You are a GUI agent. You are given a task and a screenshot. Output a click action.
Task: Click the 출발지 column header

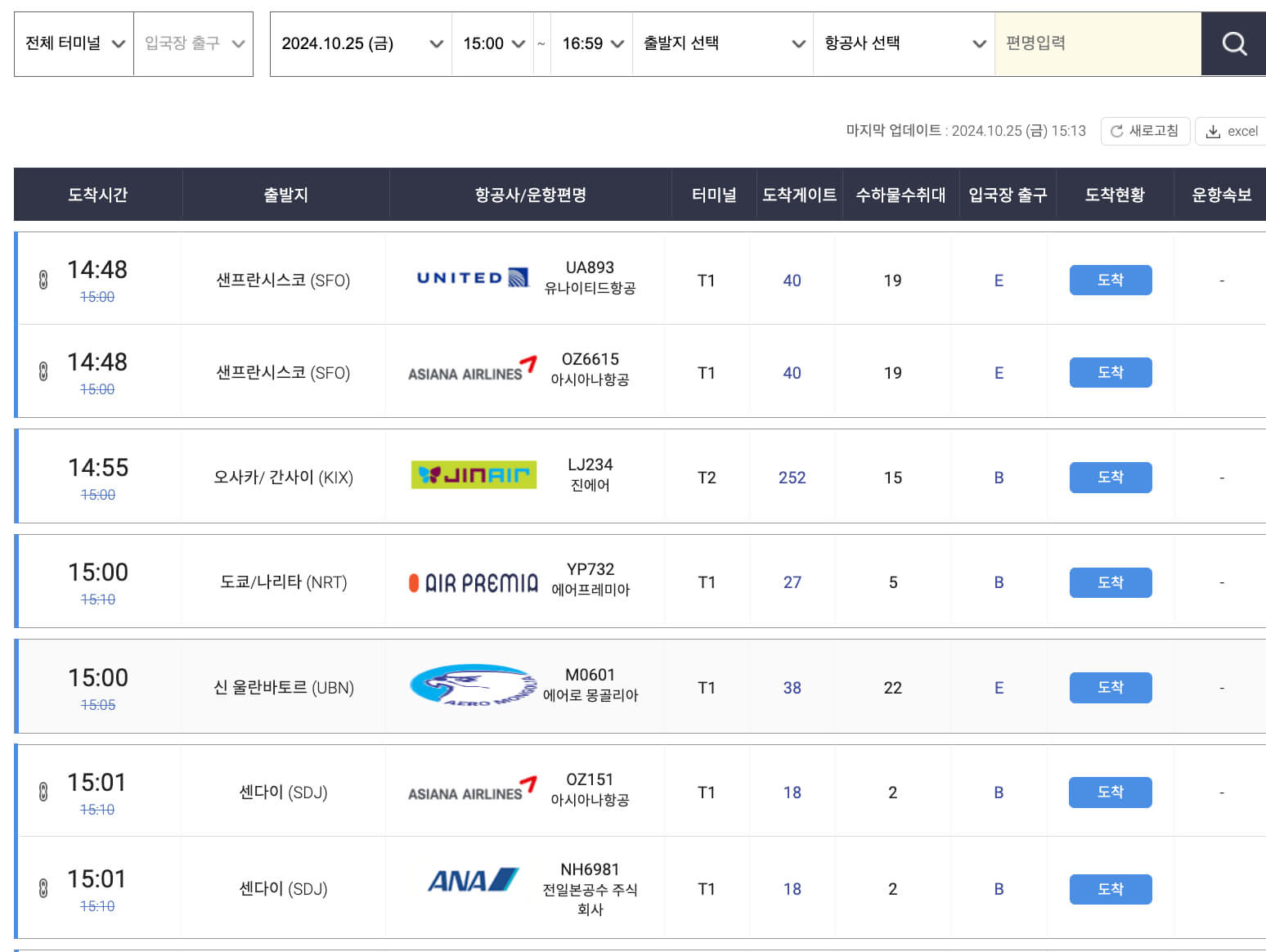[285, 195]
